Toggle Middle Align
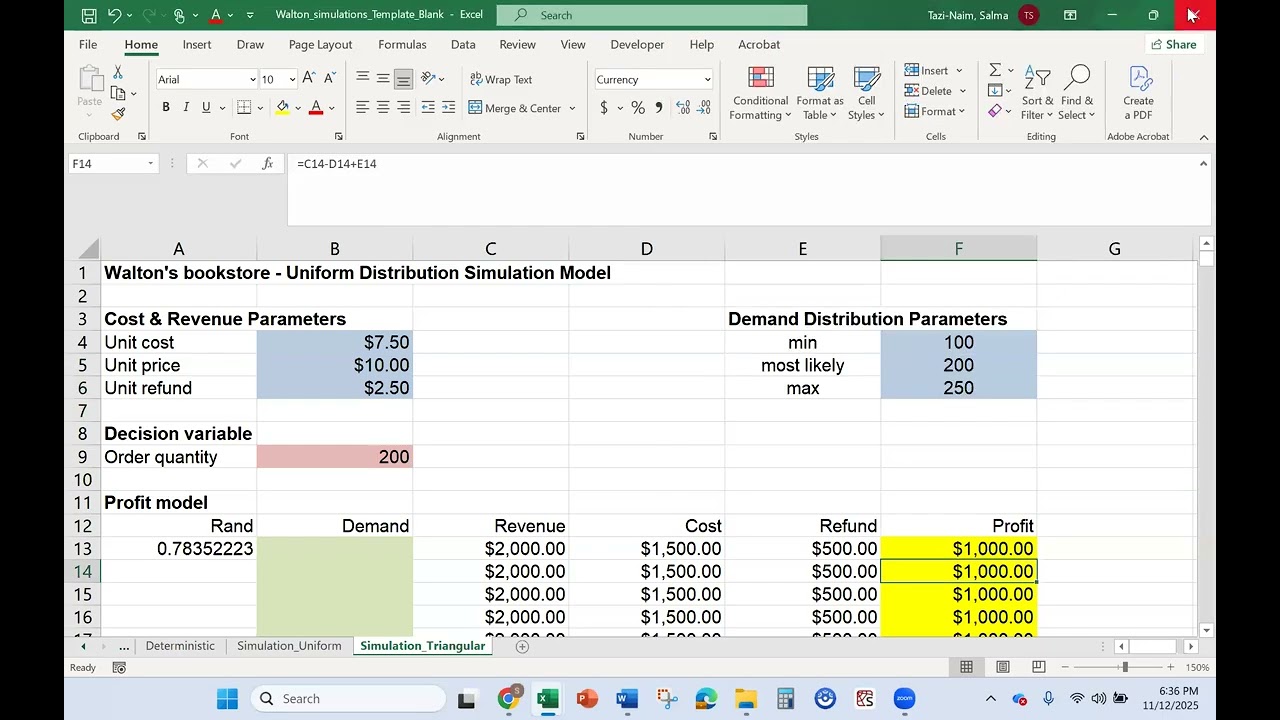This screenshot has height=720, width=1280. click(383, 78)
